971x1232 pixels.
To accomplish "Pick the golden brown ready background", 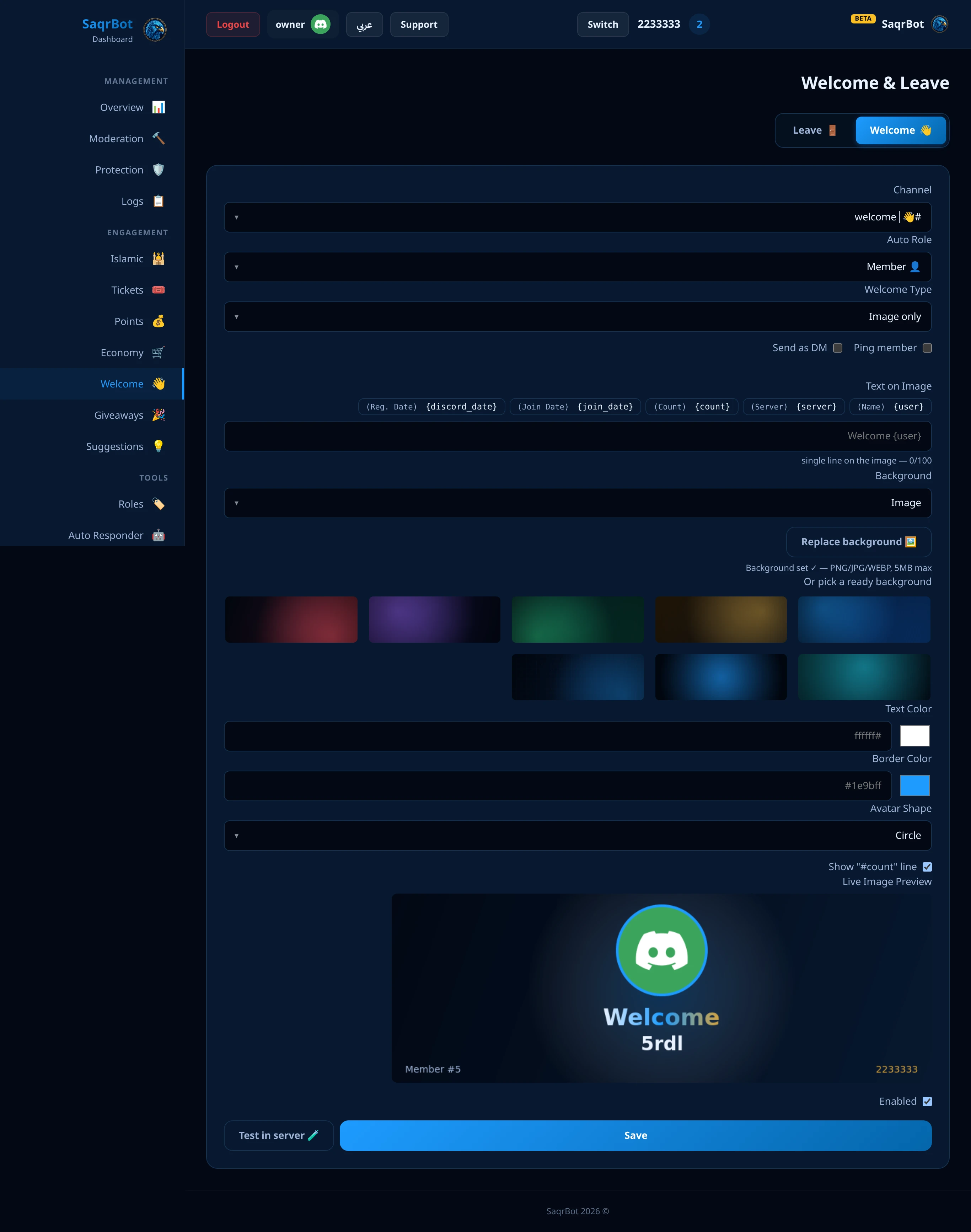I will [x=721, y=620].
